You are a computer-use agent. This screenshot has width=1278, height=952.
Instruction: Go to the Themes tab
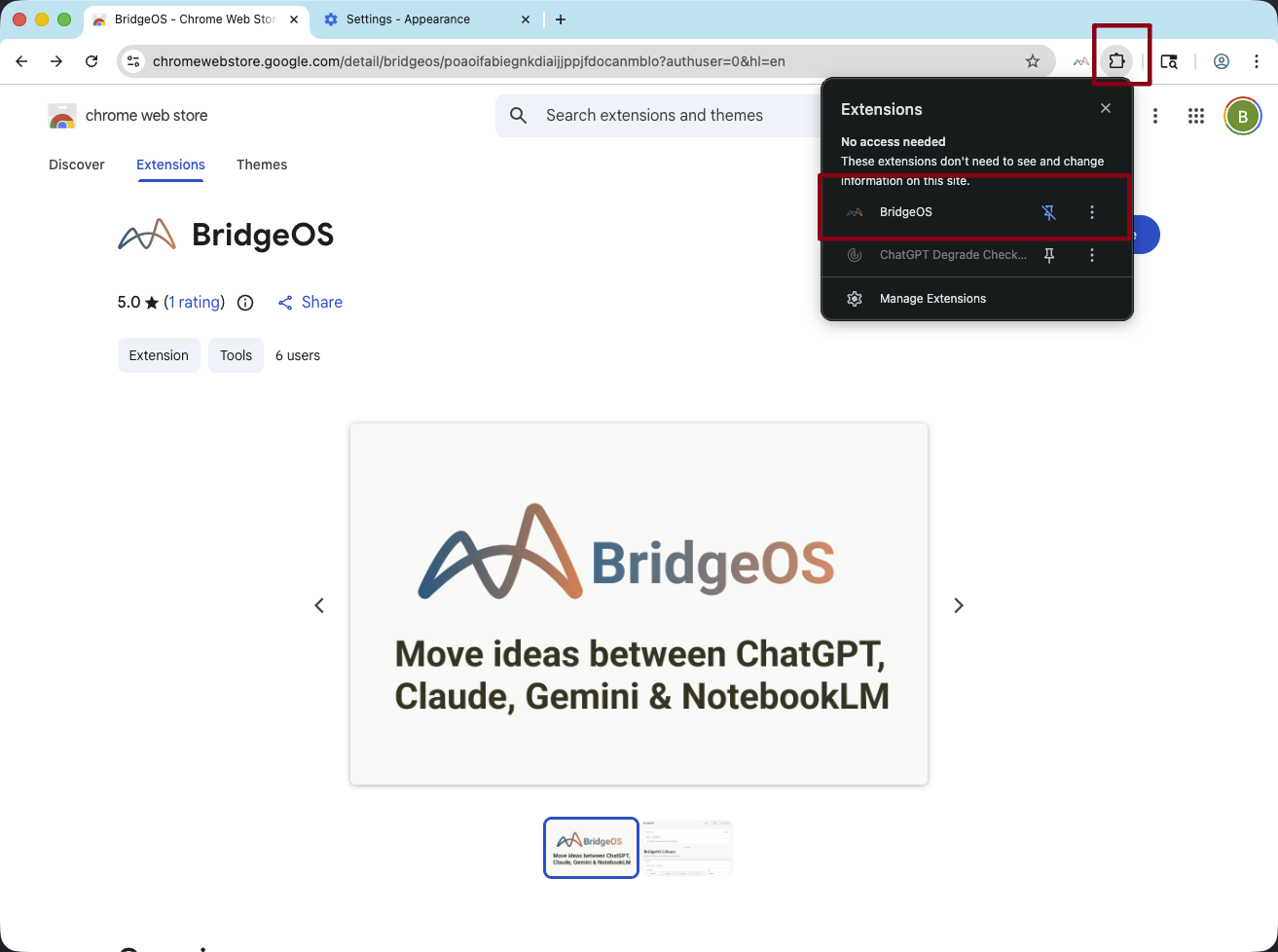point(262,165)
